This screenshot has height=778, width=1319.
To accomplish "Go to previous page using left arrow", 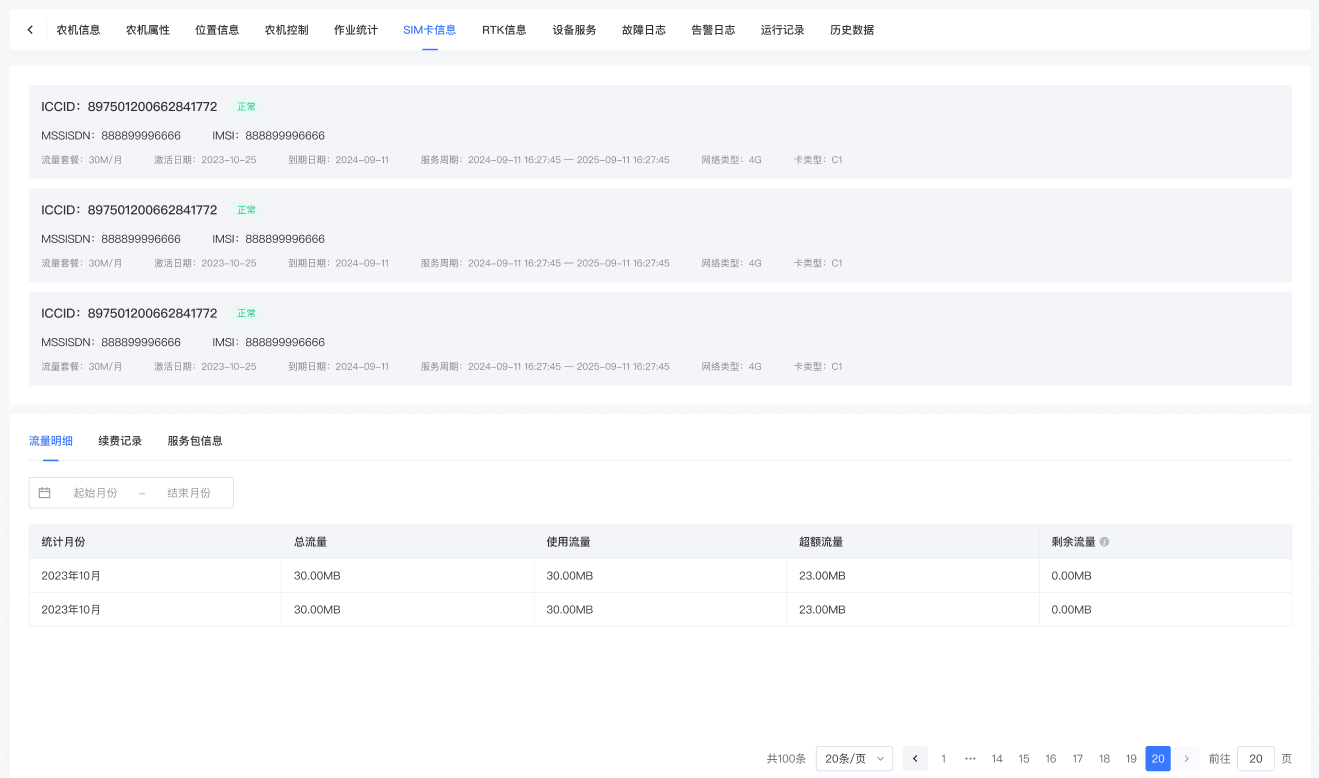I will coord(915,759).
